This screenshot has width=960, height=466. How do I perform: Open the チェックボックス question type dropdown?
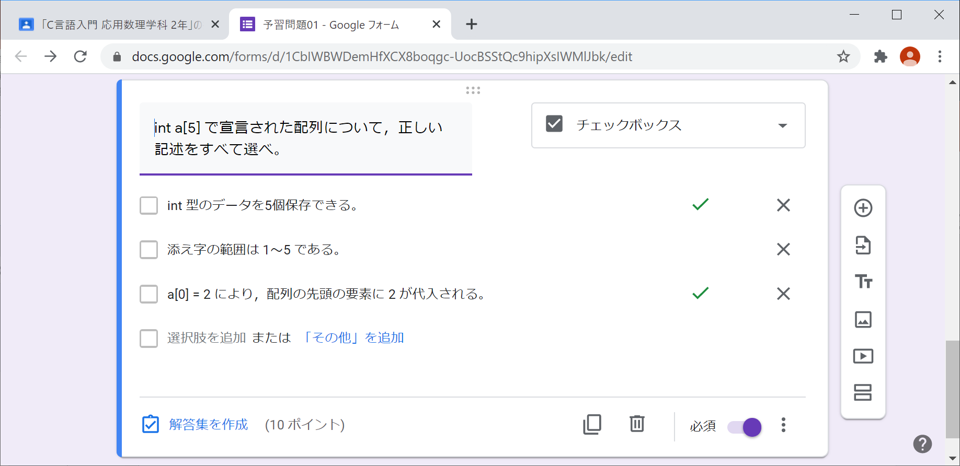tap(668, 125)
